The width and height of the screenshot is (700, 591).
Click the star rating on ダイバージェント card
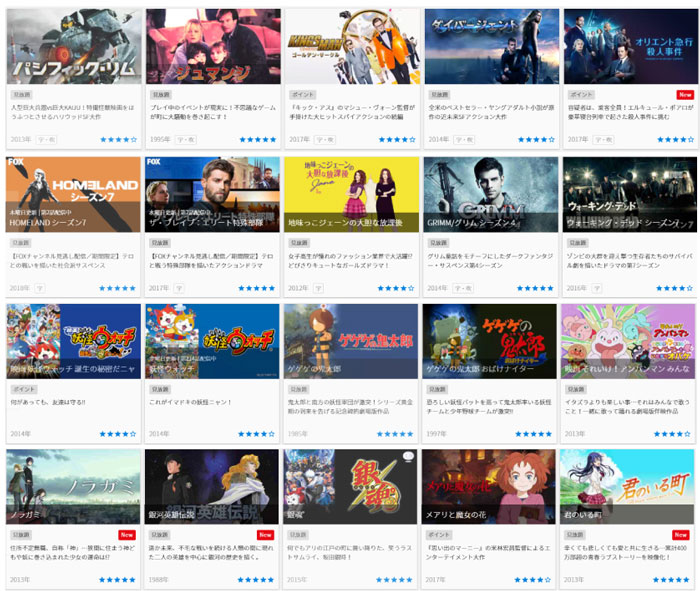point(536,140)
